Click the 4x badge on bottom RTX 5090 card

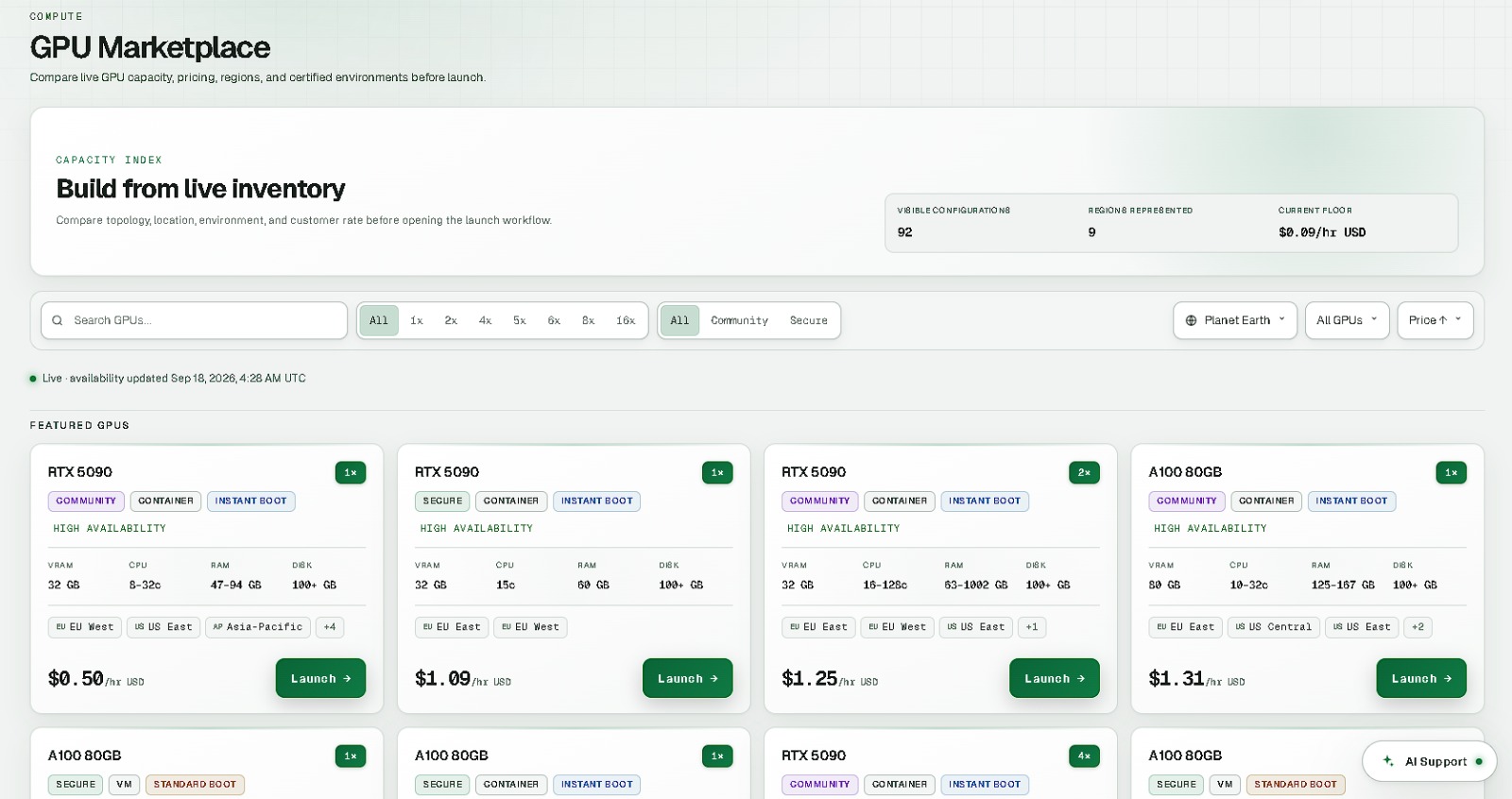(1084, 756)
